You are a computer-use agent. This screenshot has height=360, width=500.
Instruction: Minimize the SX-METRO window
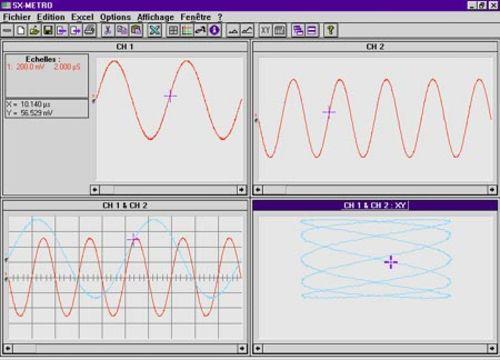point(472,5)
